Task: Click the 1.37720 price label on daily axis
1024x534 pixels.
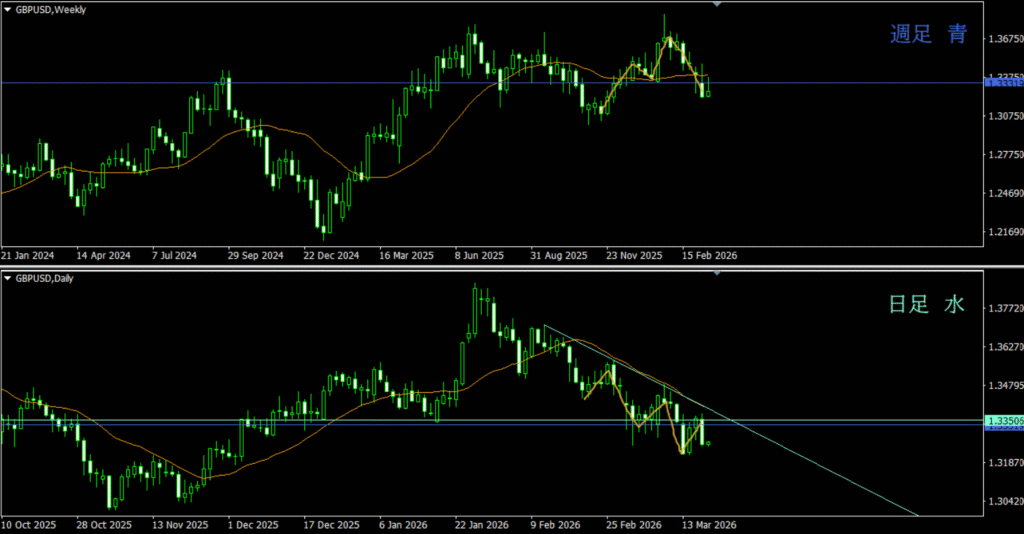Action: pyautogui.click(x=1004, y=309)
